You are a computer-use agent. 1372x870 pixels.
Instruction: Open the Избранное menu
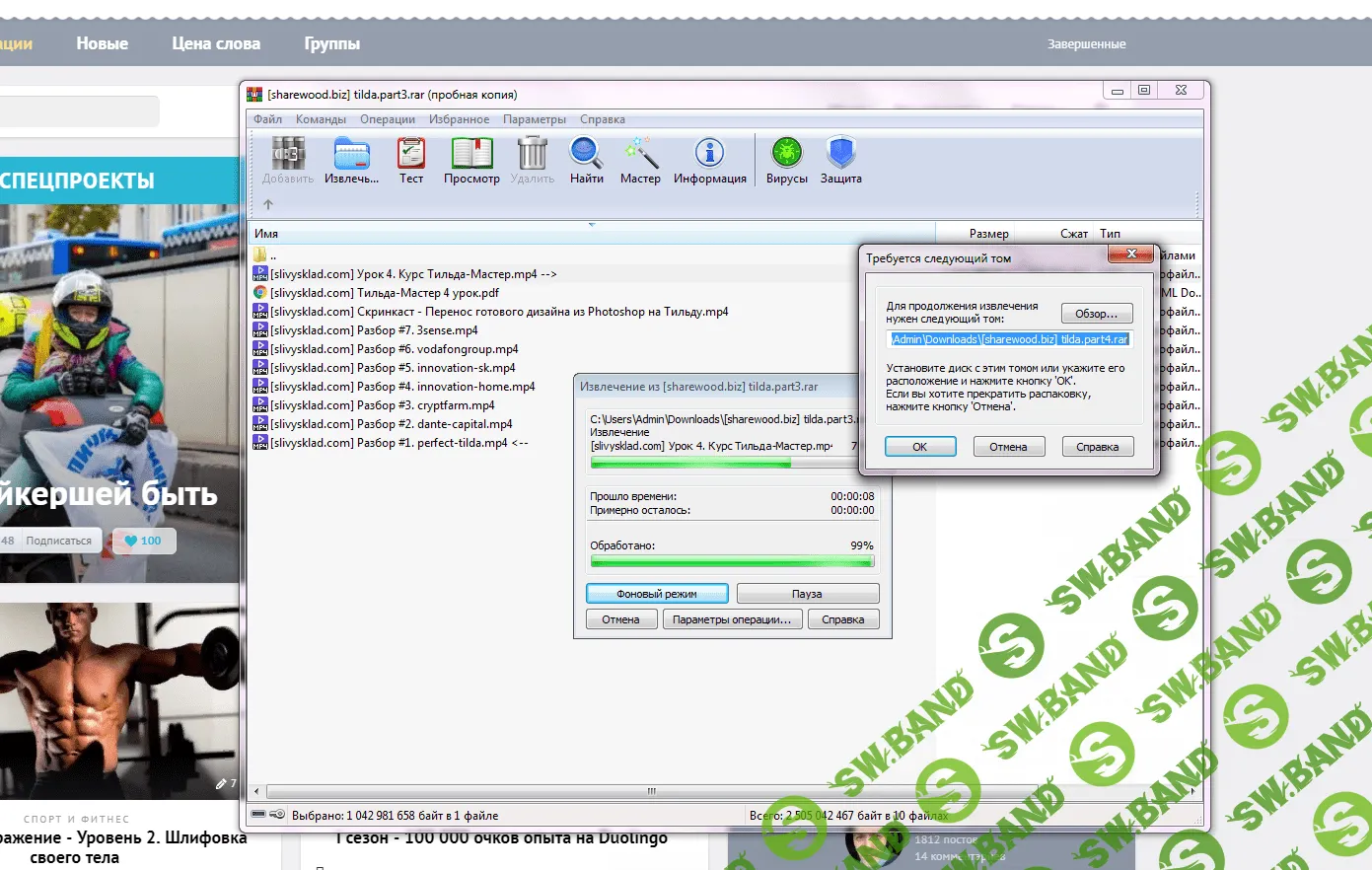pyautogui.click(x=459, y=119)
